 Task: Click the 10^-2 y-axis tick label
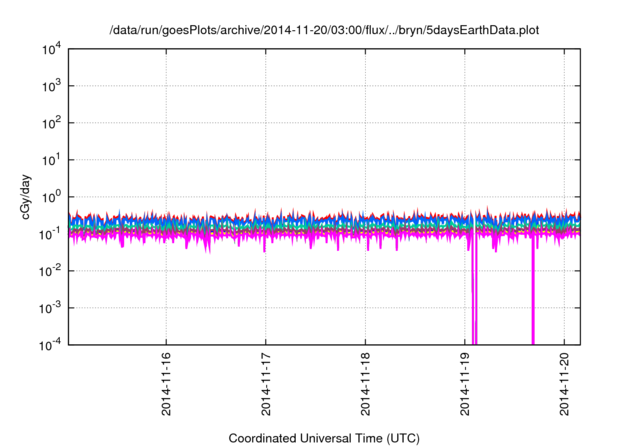click(51, 271)
